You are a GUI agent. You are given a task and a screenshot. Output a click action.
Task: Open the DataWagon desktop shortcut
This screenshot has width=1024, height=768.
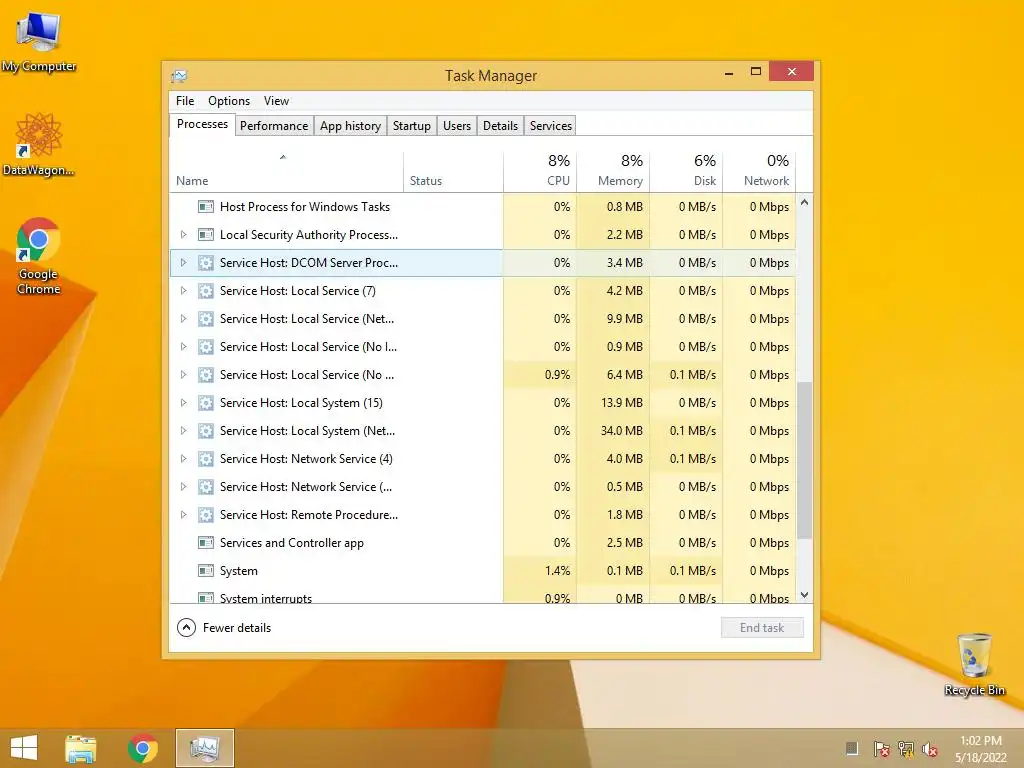point(39,145)
